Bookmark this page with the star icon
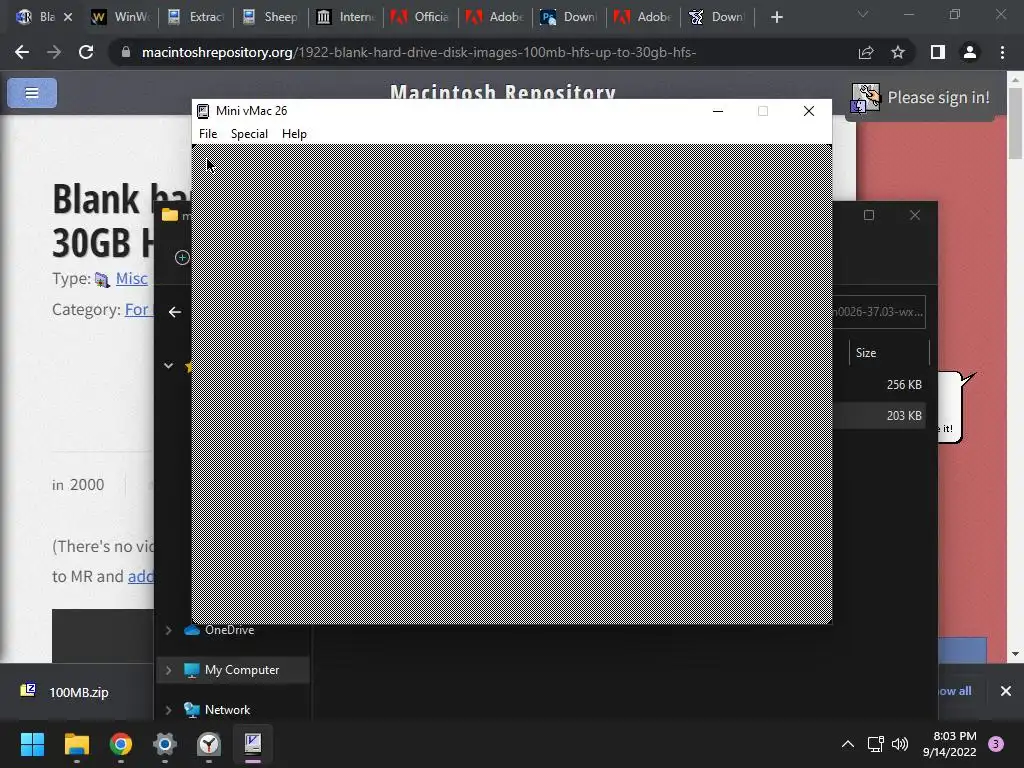 pos(898,52)
